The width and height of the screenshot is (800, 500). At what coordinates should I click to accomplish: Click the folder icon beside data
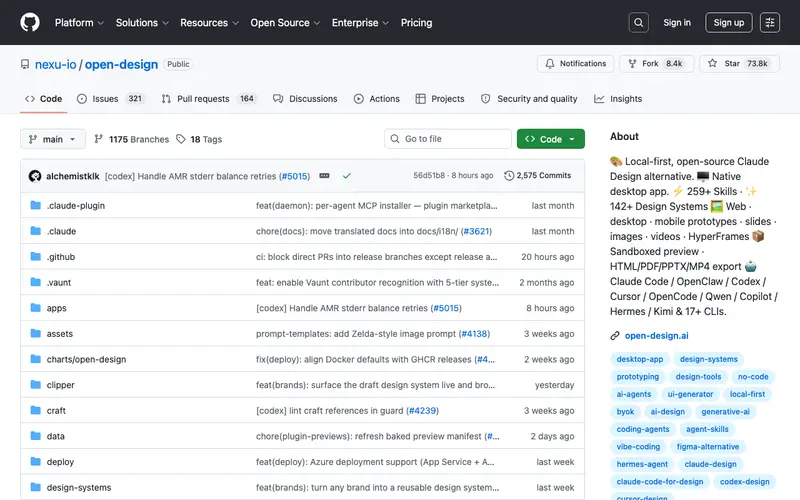click(x=36, y=436)
